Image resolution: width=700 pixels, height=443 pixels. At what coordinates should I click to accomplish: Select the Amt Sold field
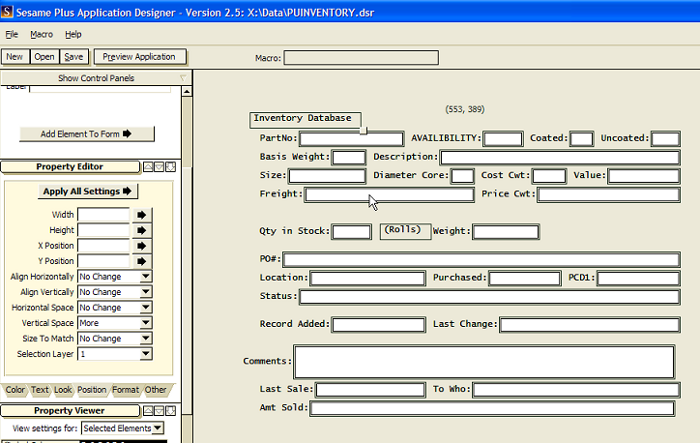(492, 409)
